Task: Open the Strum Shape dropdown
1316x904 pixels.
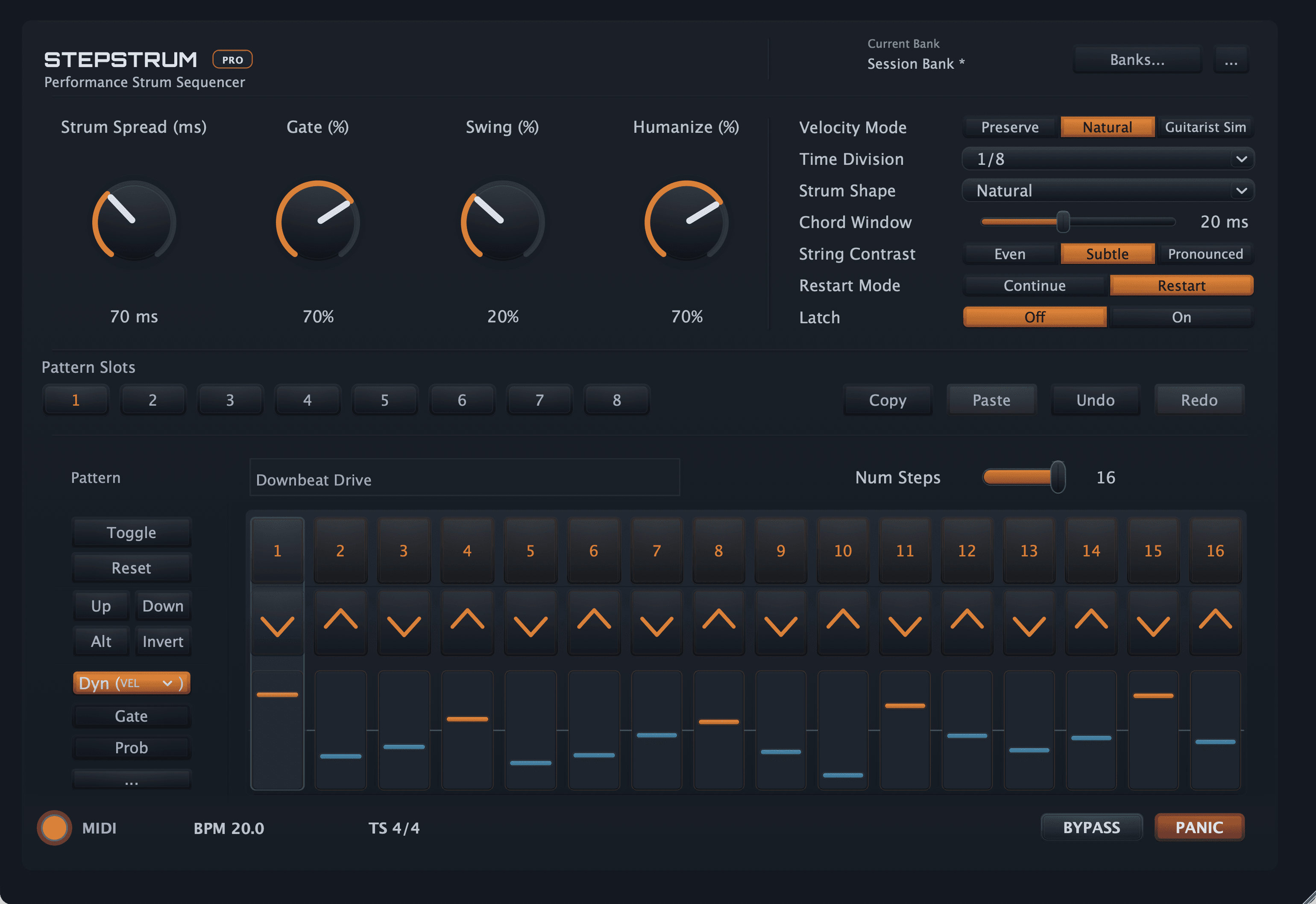Action: point(1108,190)
